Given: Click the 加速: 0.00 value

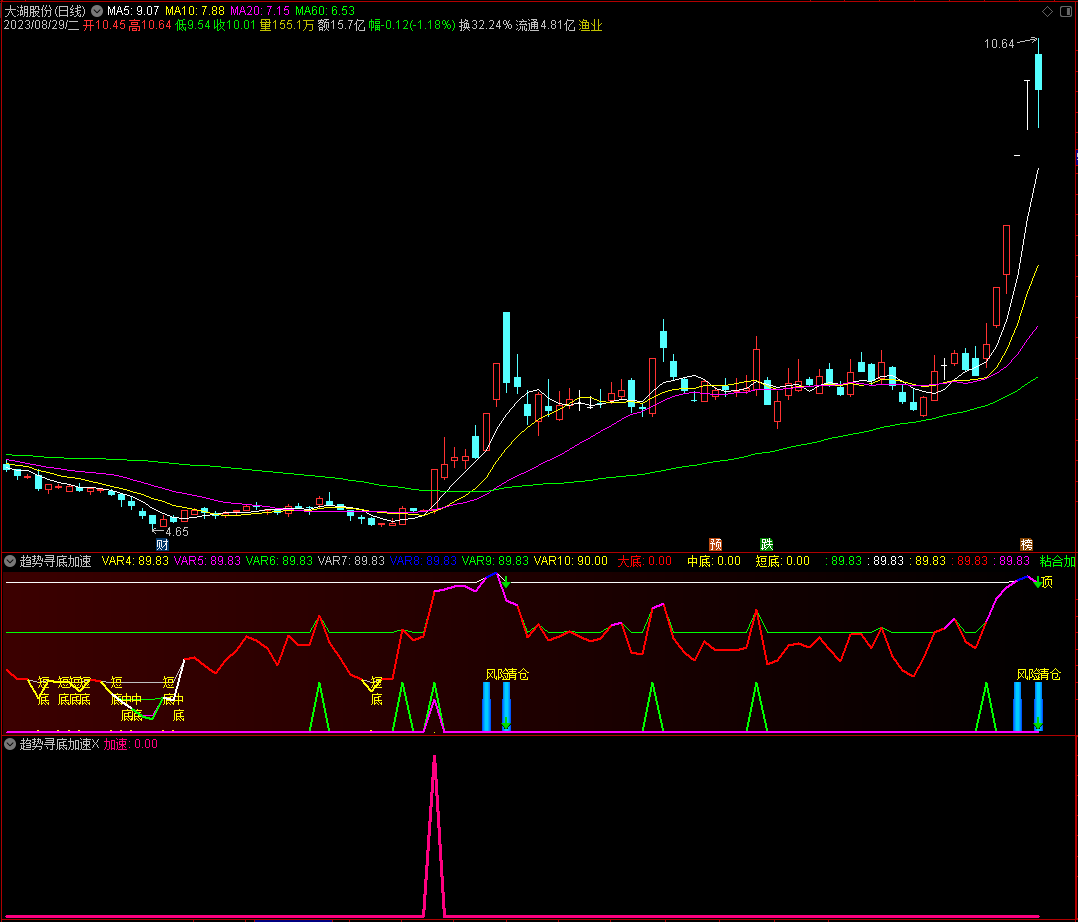Looking at the screenshot, I should [x=131, y=744].
